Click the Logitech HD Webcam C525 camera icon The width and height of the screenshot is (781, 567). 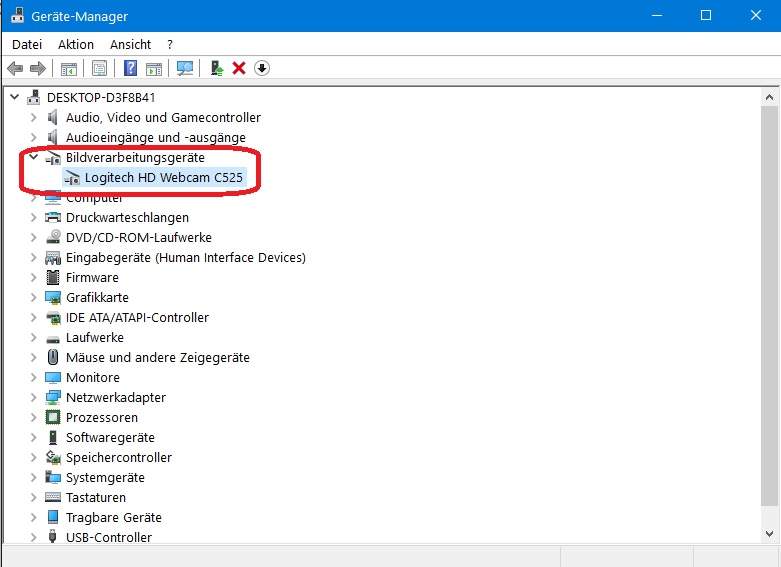[72, 177]
